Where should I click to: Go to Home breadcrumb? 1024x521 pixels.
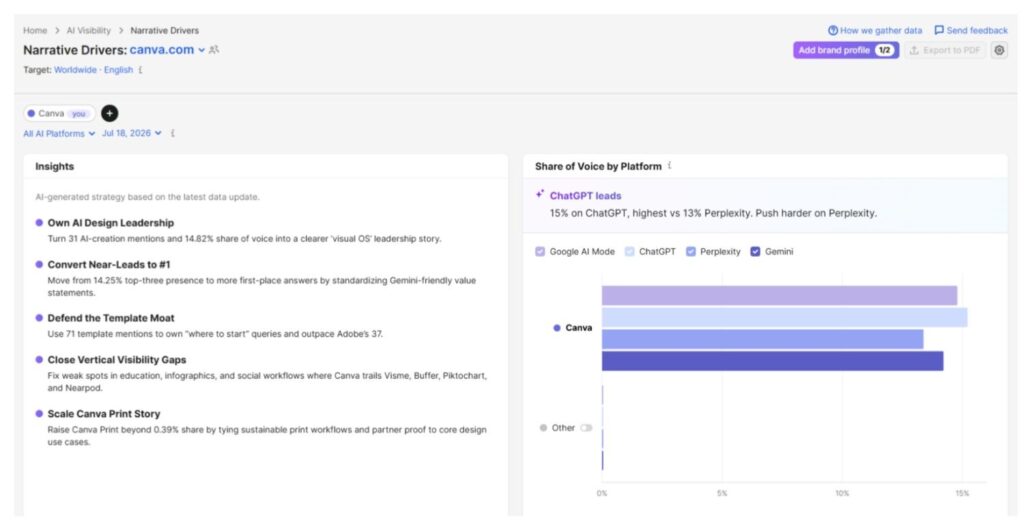point(35,31)
